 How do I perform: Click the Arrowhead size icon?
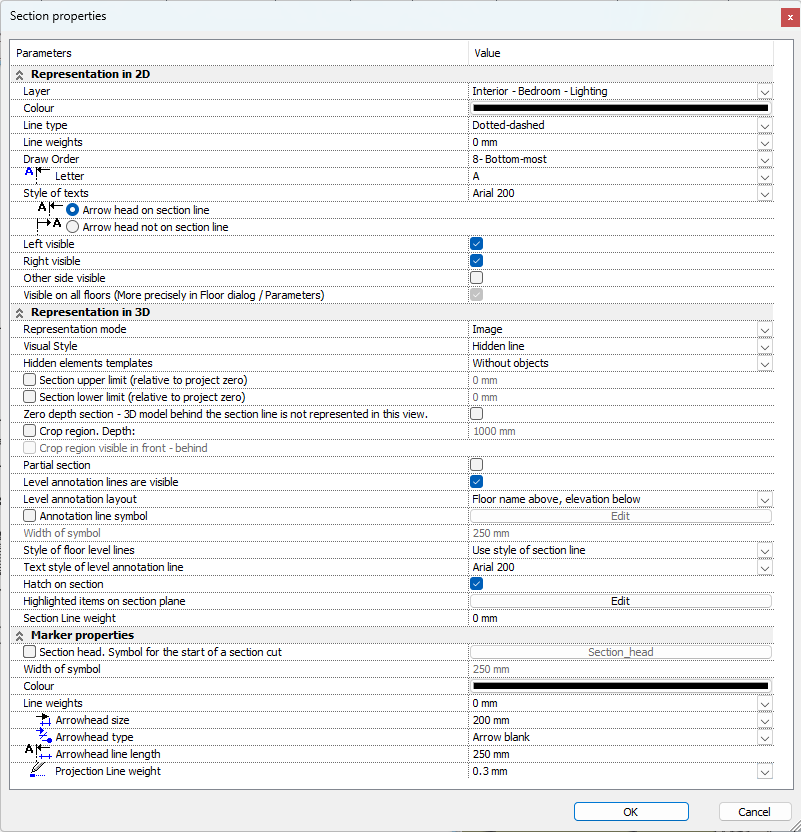click(42, 720)
